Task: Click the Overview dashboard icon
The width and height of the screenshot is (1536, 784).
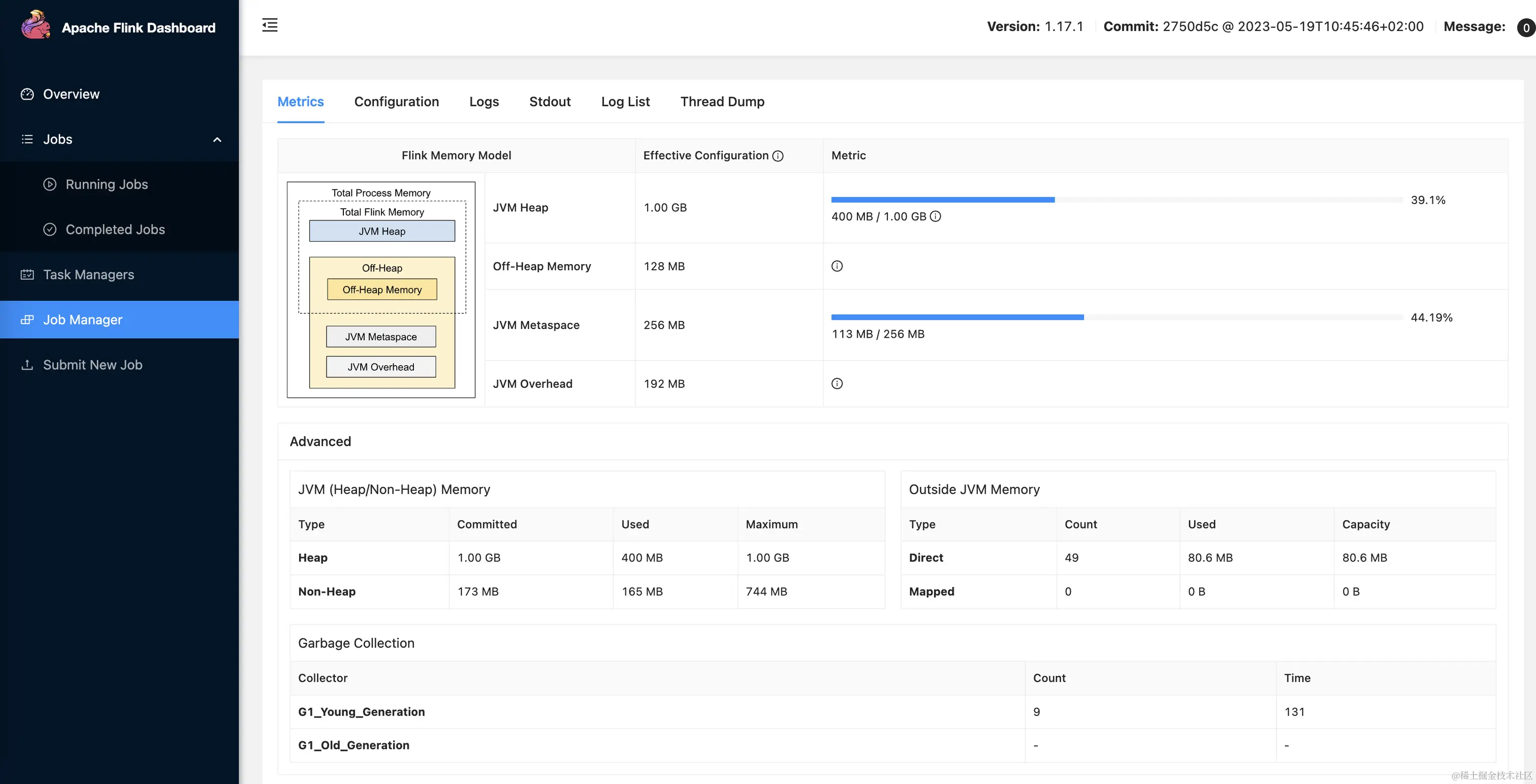Action: (27, 94)
